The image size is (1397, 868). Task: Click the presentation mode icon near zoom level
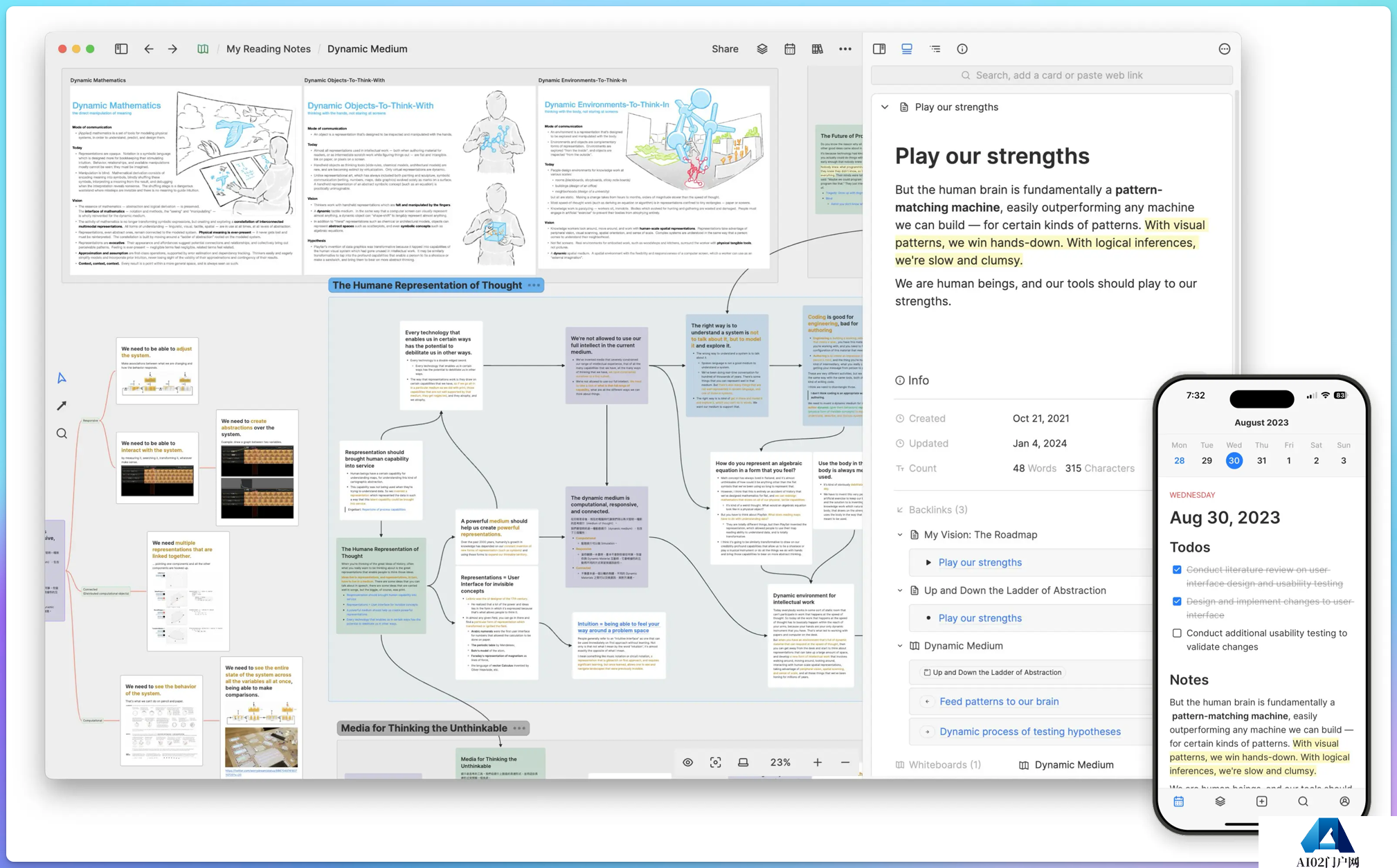[743, 762]
